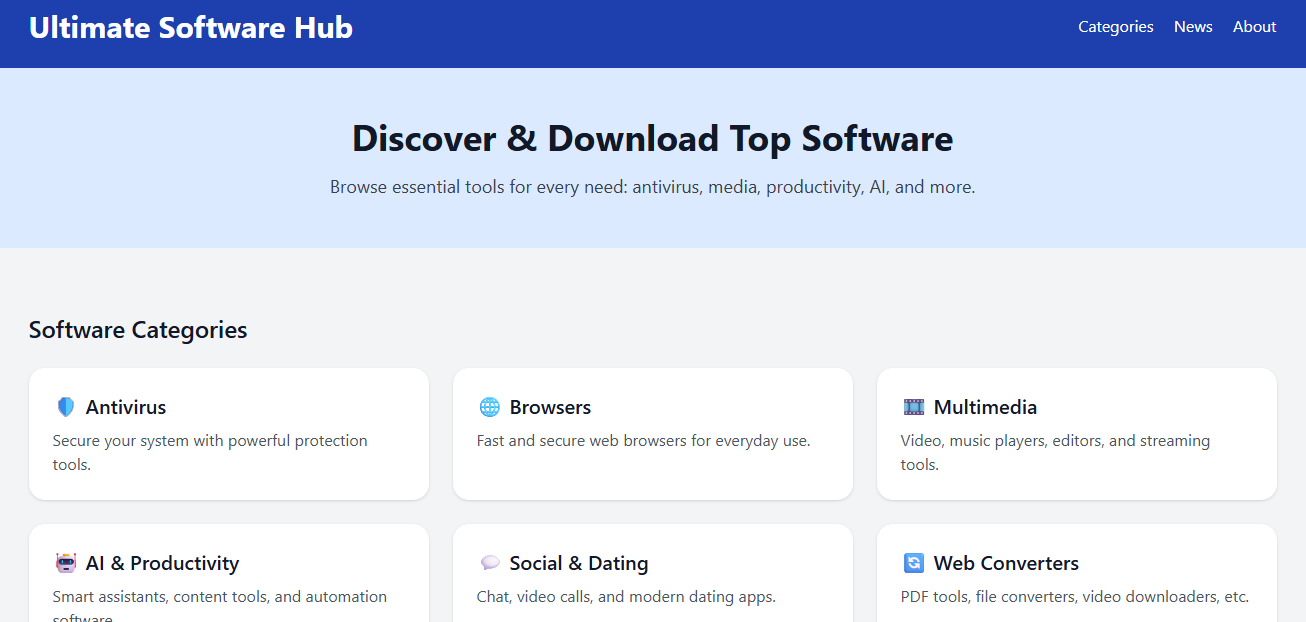This screenshot has height=622, width=1306.
Task: Select the Antivirus category title
Action: (x=126, y=407)
